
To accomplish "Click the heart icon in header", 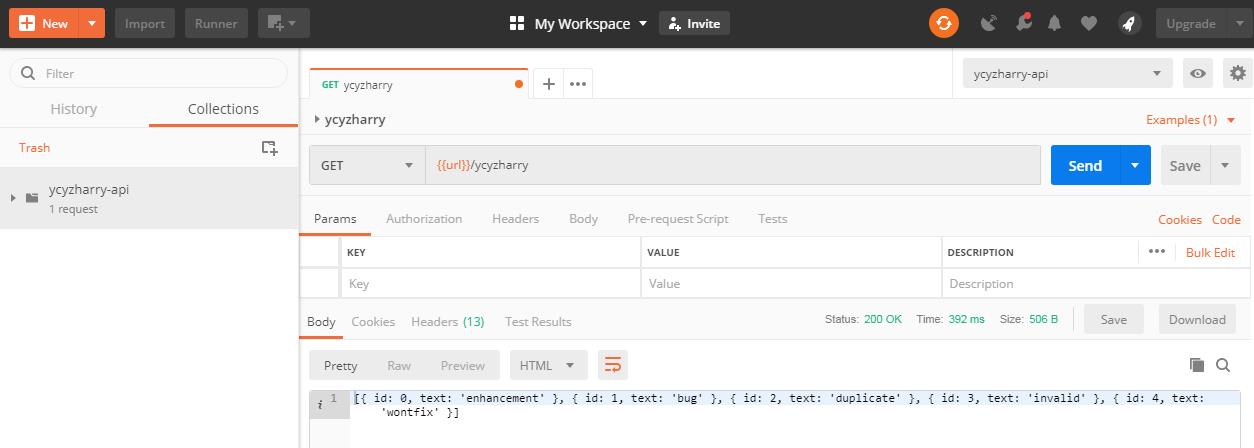I will click(1089, 23).
